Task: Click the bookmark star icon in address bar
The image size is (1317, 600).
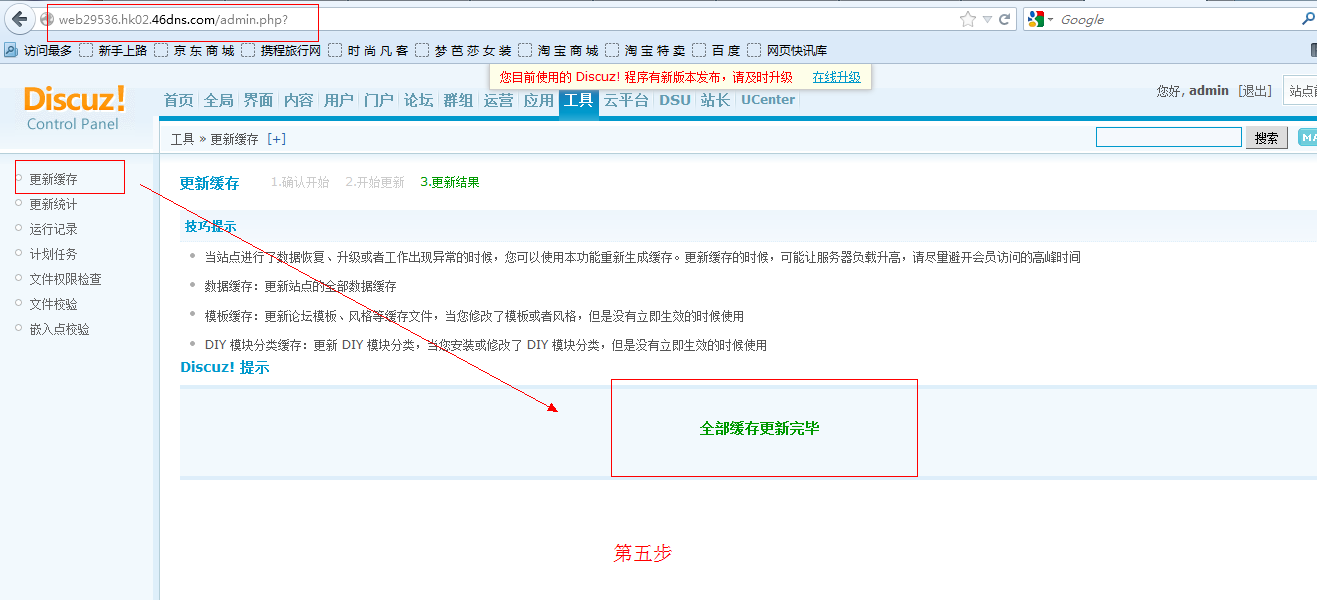Action: [x=967, y=19]
